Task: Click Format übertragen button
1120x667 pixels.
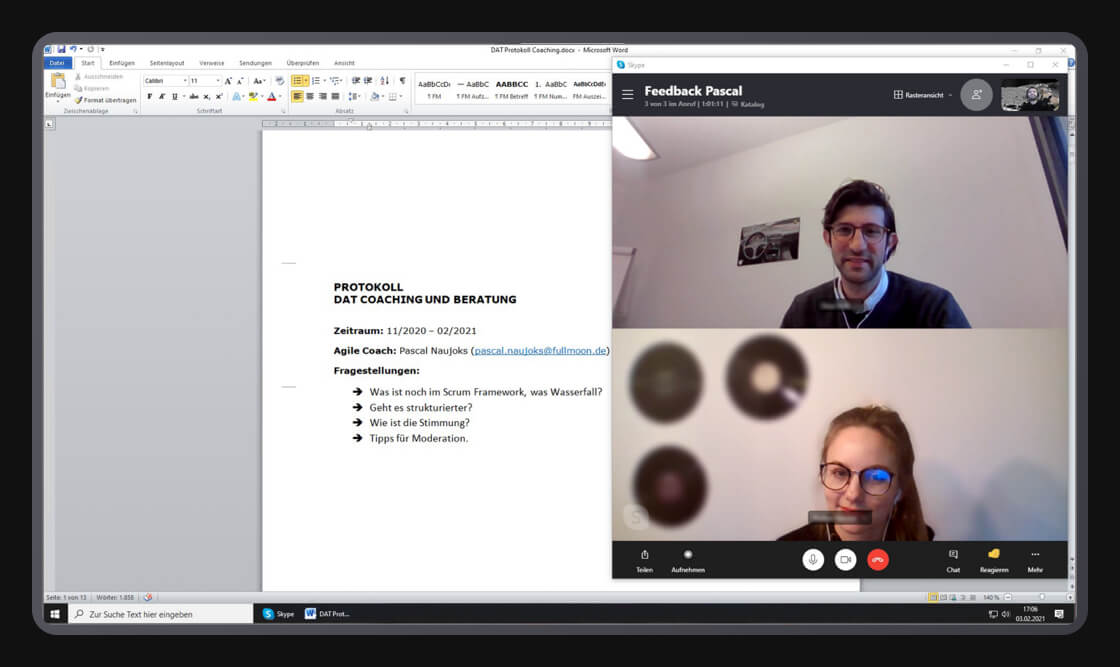Action: point(107,100)
